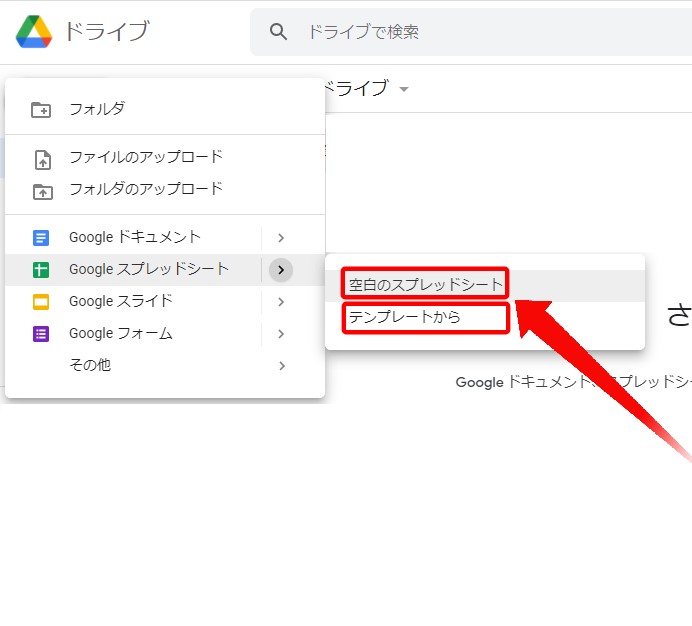This screenshot has width=692, height=626.
Task: Select フォルダのアップロード menu entry
Action: click(x=165, y=189)
